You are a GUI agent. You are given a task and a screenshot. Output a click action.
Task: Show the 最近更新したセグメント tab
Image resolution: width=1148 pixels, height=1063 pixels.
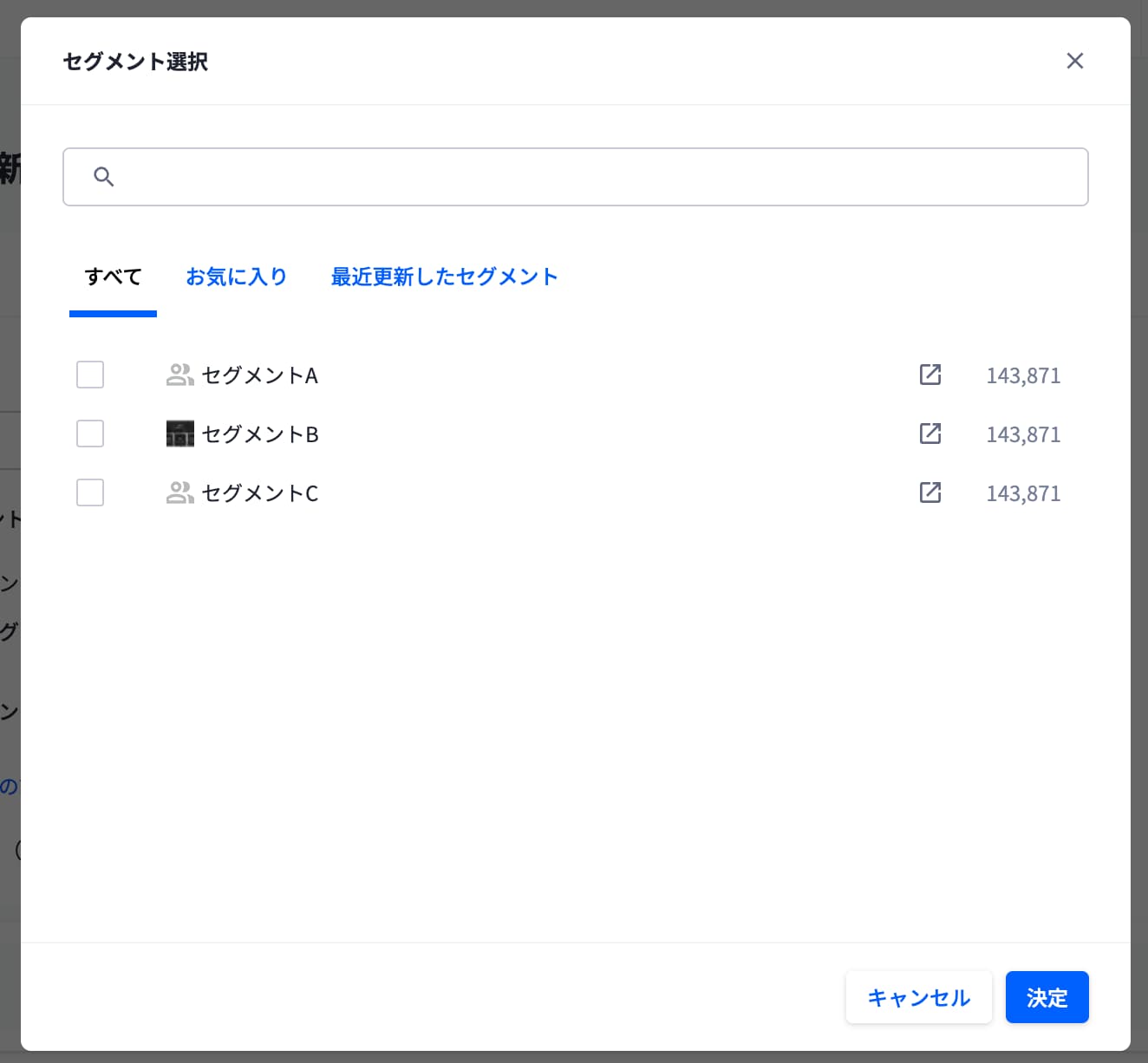pyautogui.click(x=444, y=277)
